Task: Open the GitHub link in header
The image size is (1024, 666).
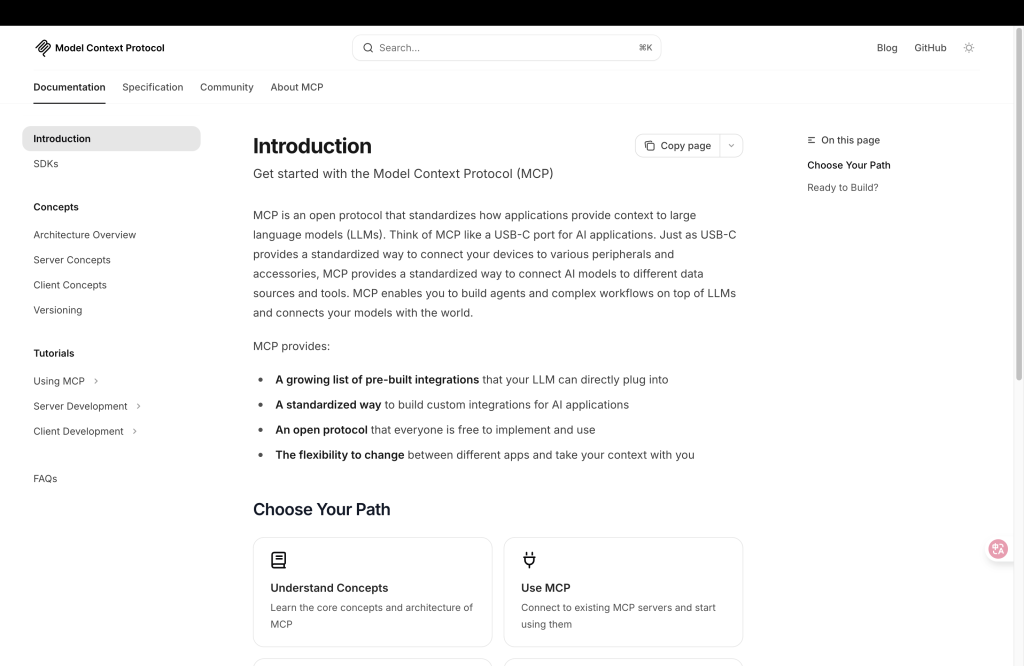Action: (930, 48)
